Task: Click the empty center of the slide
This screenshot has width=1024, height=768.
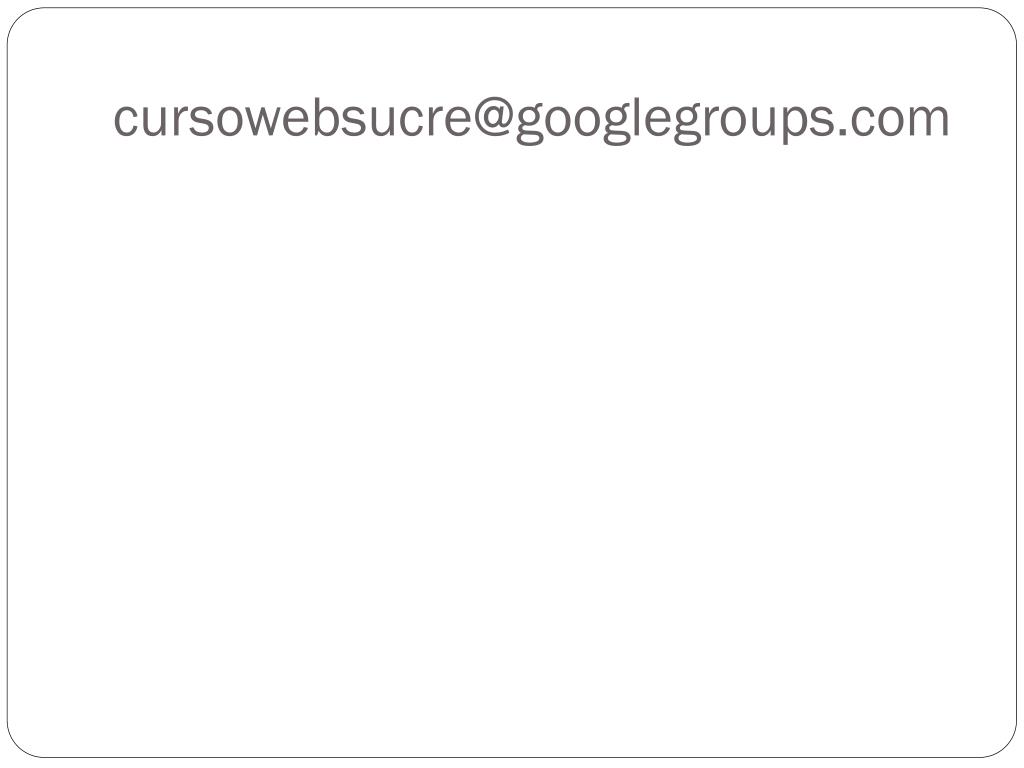Action: (x=512, y=405)
